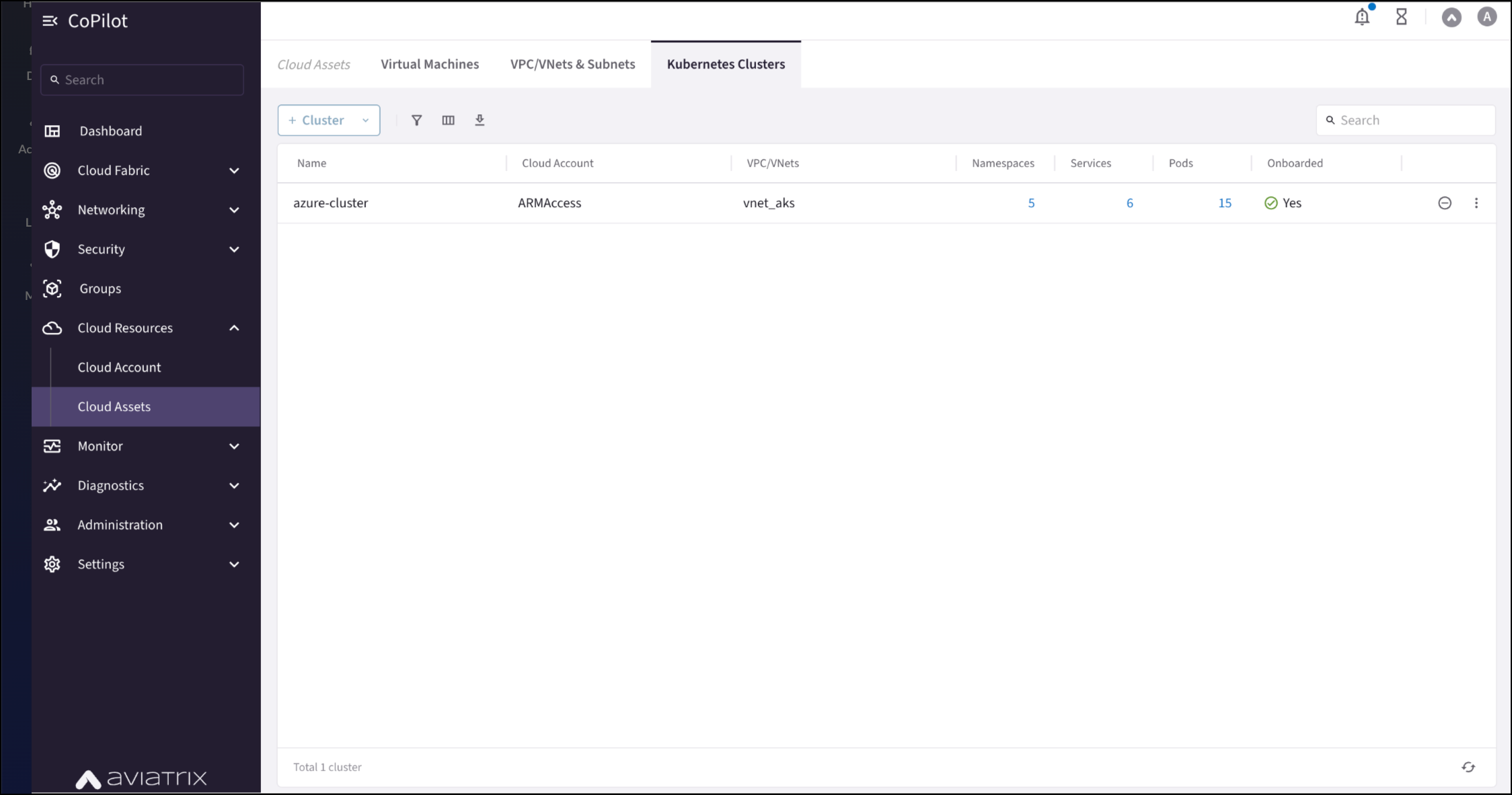This screenshot has height=795, width=1512.
Task: Click the task history hourglass icon
Action: pos(1401,17)
